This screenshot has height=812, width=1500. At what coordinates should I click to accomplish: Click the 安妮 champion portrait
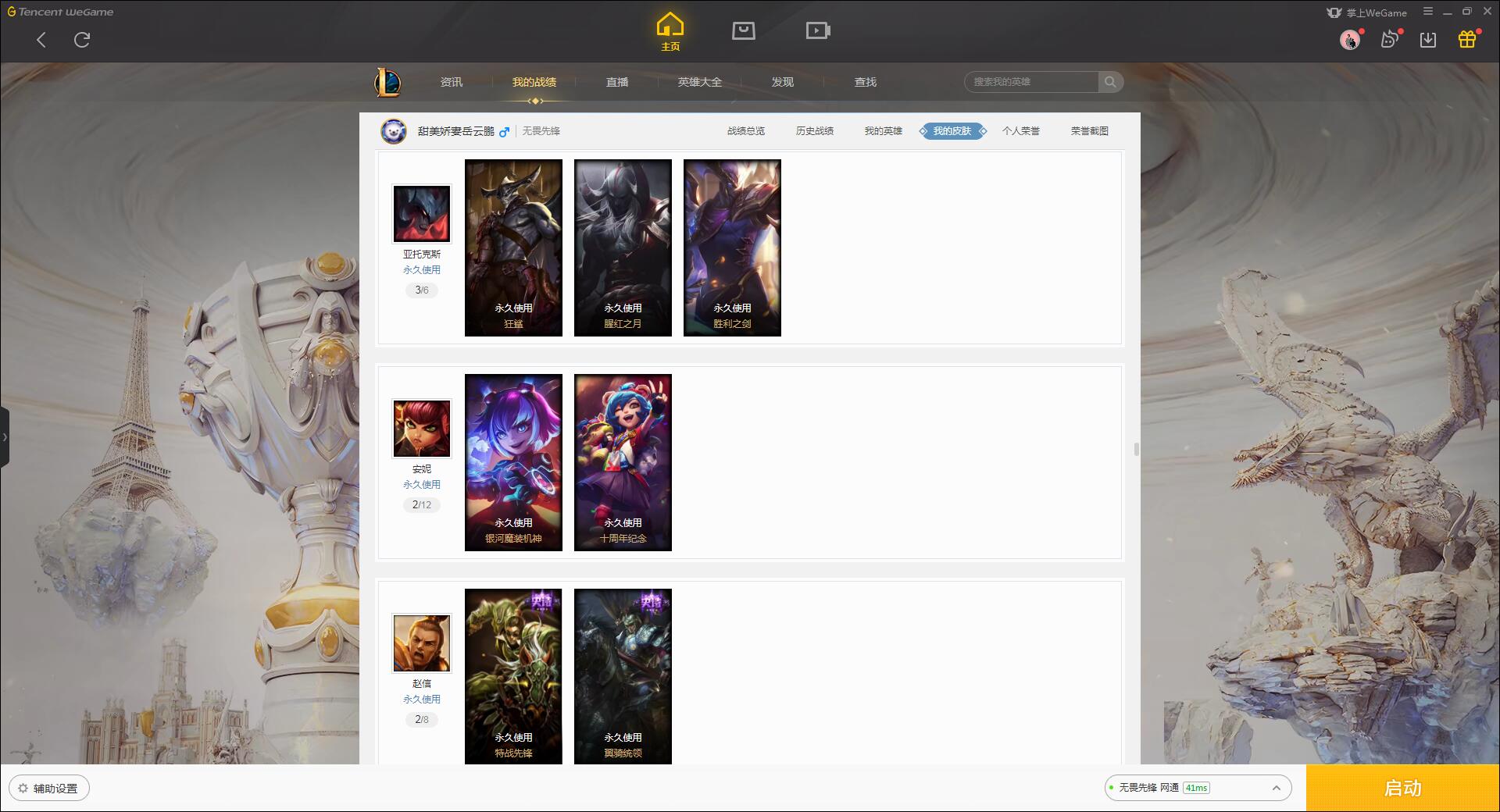pos(422,429)
